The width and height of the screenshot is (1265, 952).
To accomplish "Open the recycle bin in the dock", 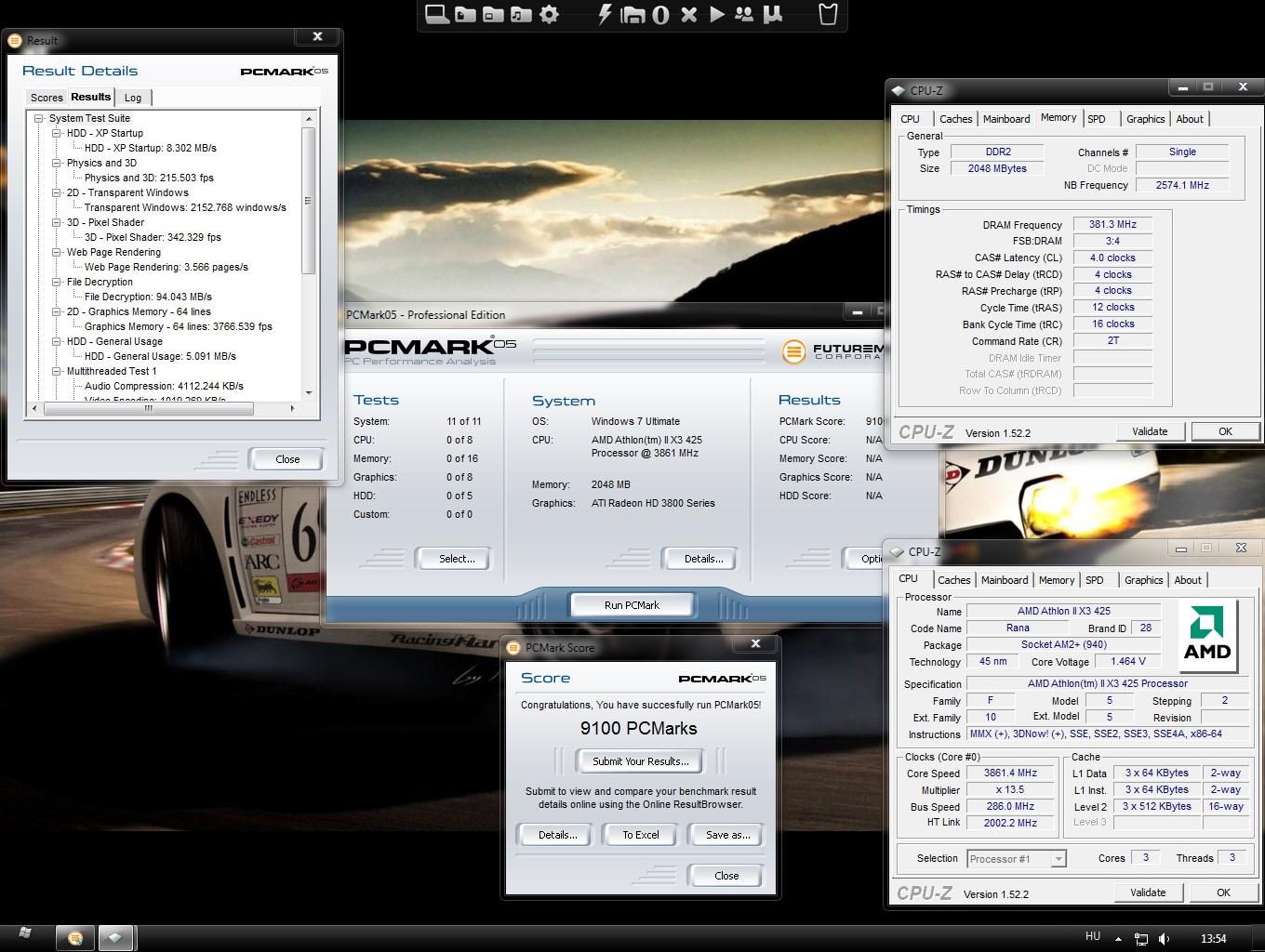I will 827,14.
